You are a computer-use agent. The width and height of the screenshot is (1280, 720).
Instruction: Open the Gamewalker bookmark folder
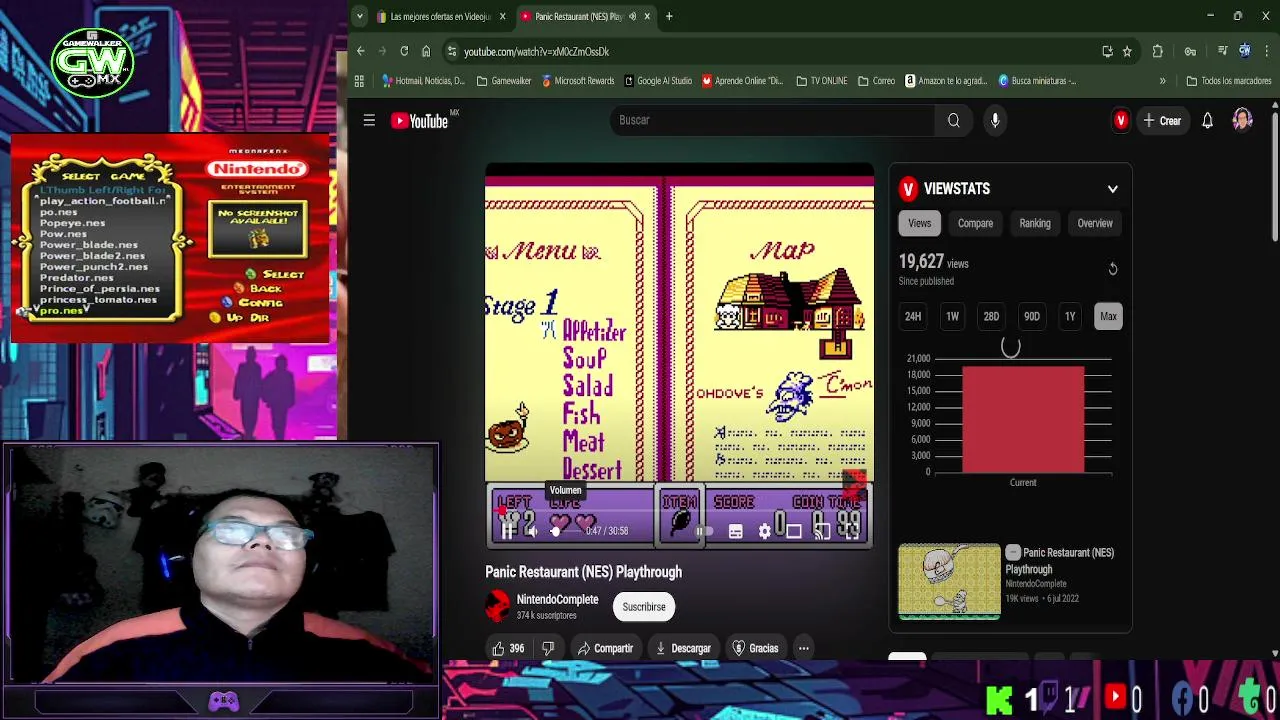coord(504,81)
